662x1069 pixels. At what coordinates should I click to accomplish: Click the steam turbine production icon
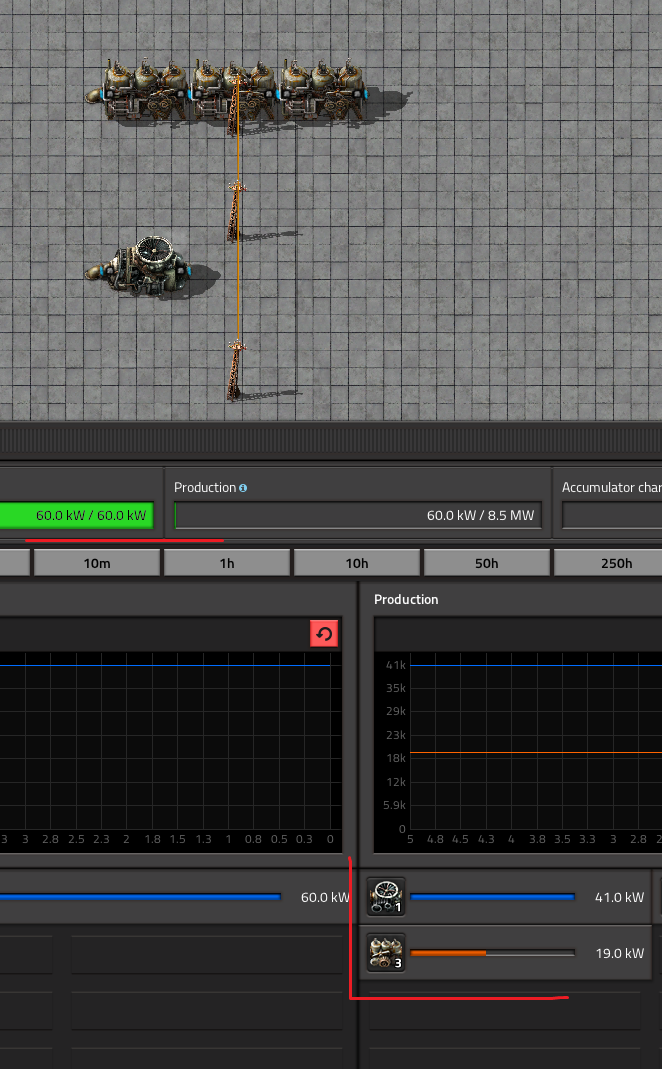[386, 897]
